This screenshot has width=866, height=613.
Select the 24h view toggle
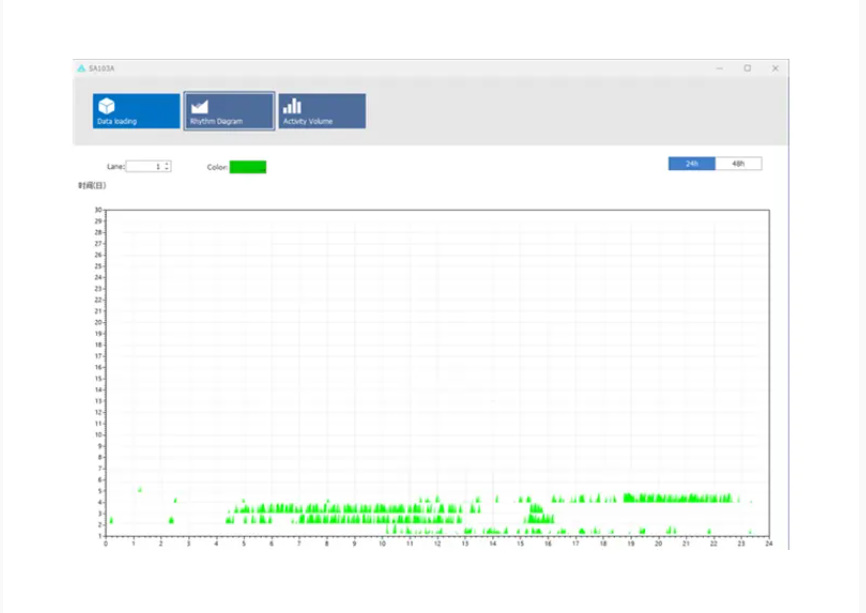(691, 163)
